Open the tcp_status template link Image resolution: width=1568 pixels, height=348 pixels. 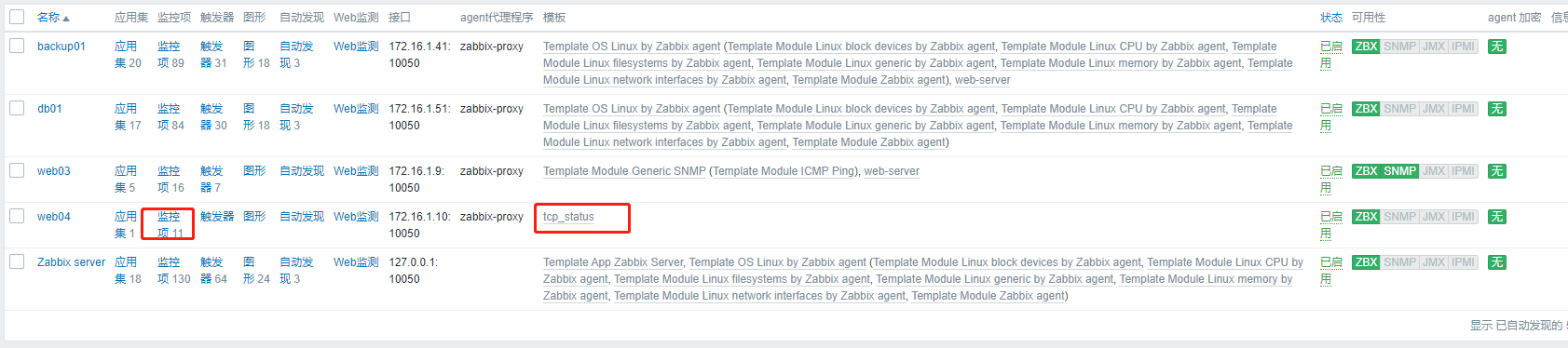coord(568,217)
